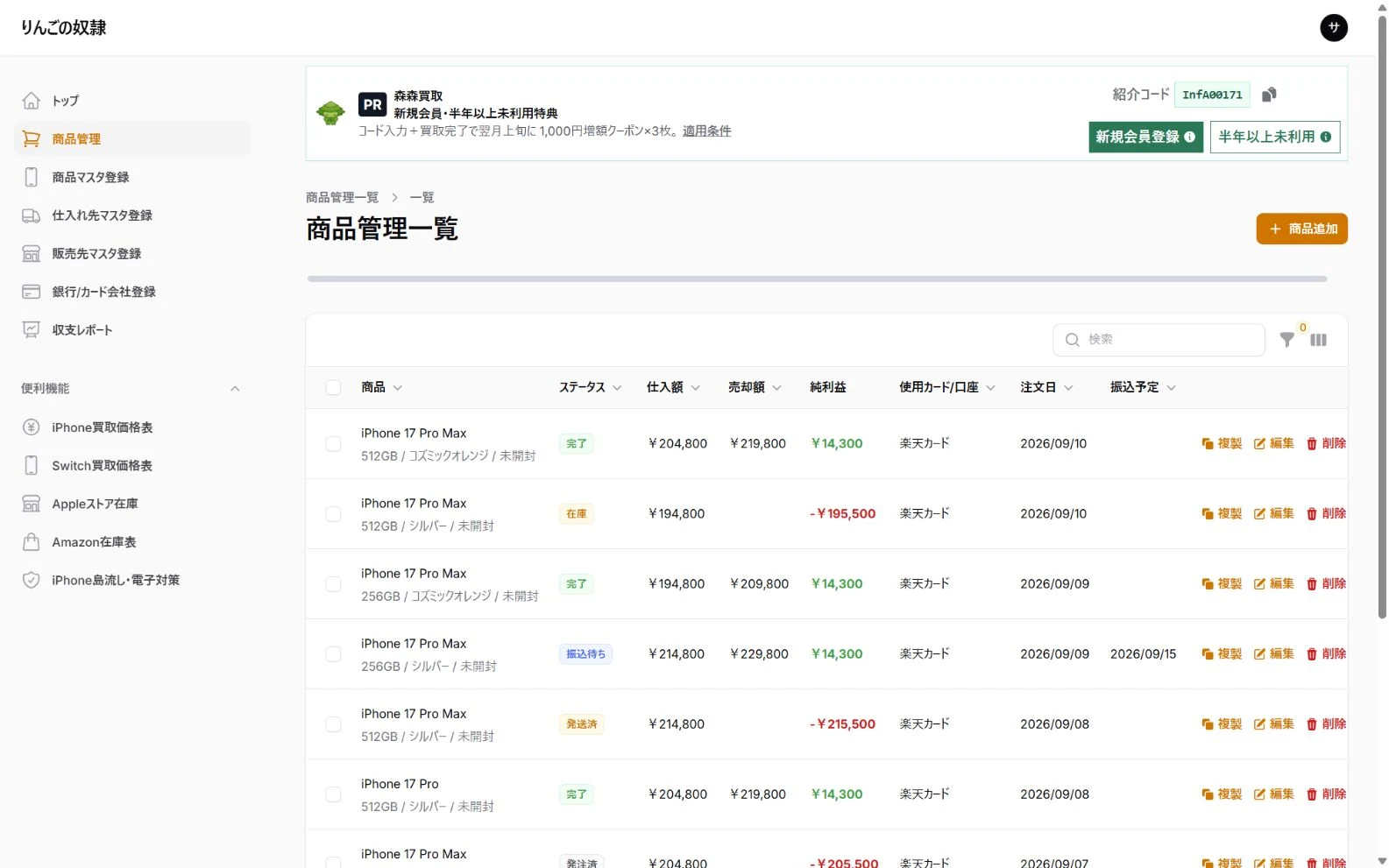Screen dimensions: 1389x868
Task: Copy the referral code InfA00171
Action: click(x=1269, y=95)
